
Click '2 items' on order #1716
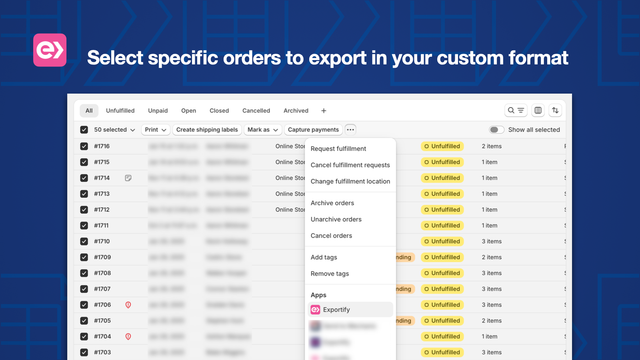coord(491,146)
